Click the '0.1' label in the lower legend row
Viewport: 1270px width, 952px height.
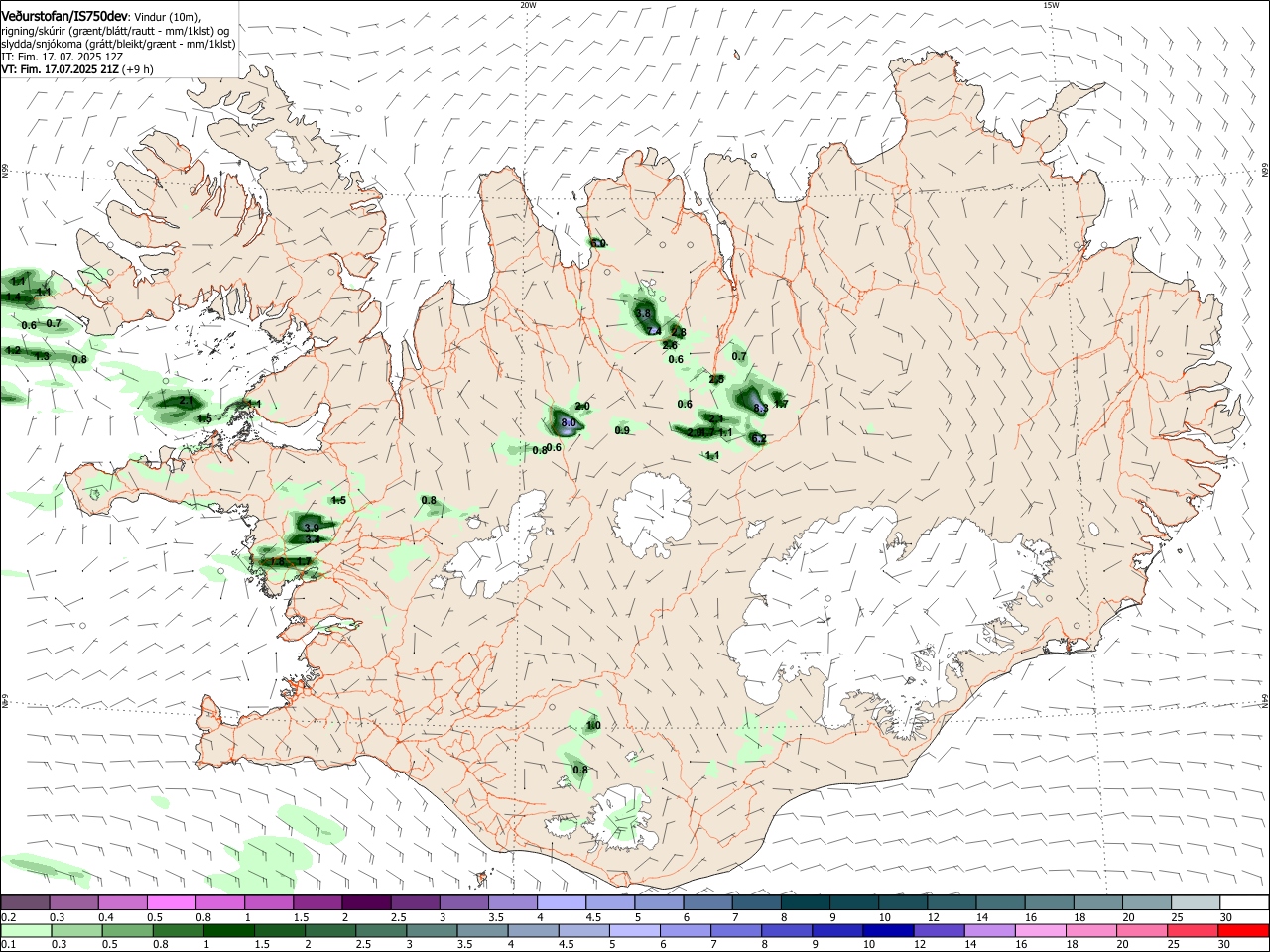8,945
